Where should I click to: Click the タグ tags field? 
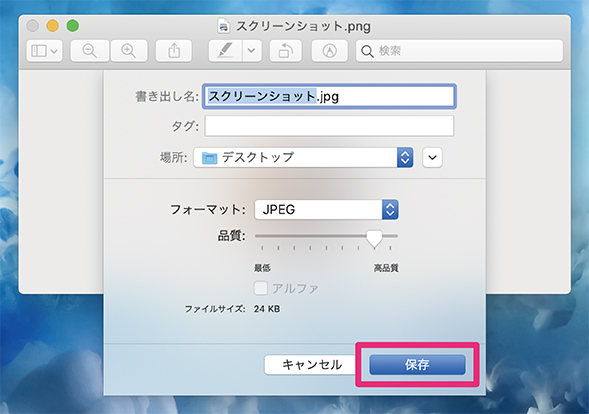329,125
